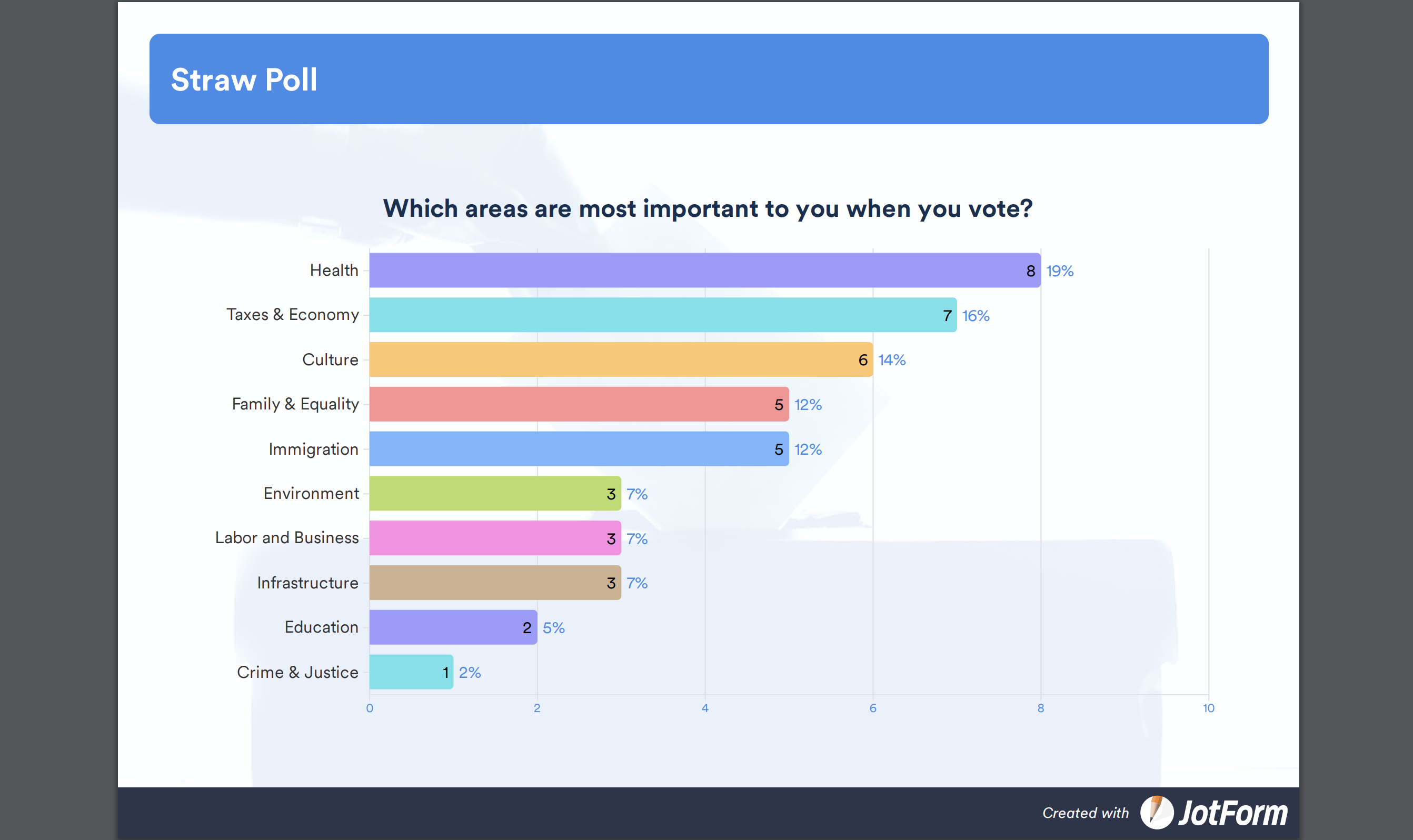
Task: Click the 16% label beside Taxes & Economy
Action: [976, 316]
